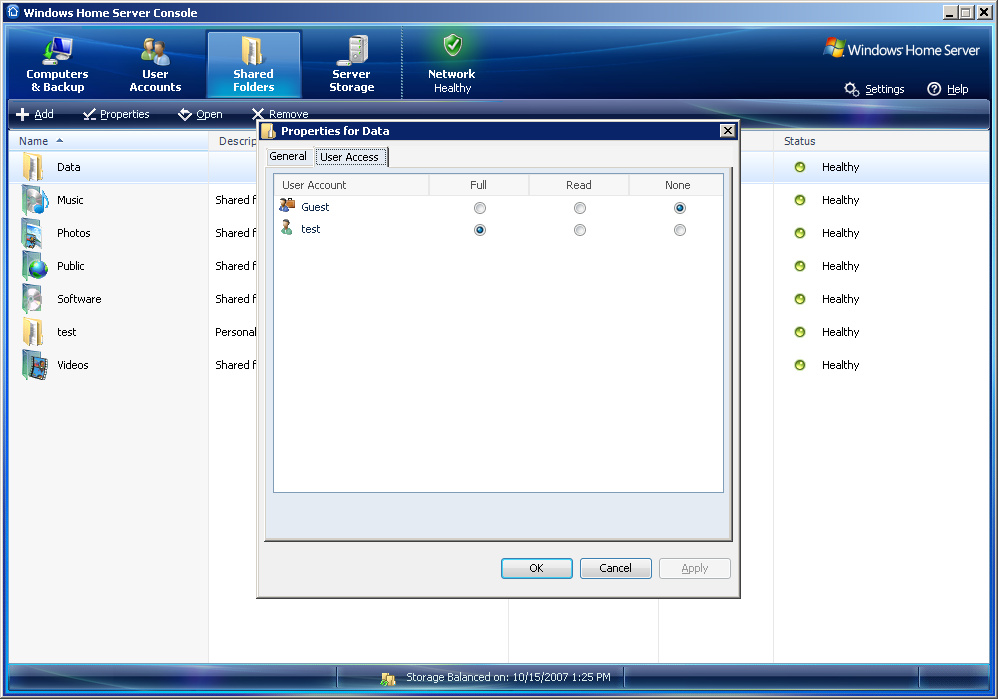The image size is (998, 699).
Task: Select the test folder icon in list
Action: coord(33,332)
